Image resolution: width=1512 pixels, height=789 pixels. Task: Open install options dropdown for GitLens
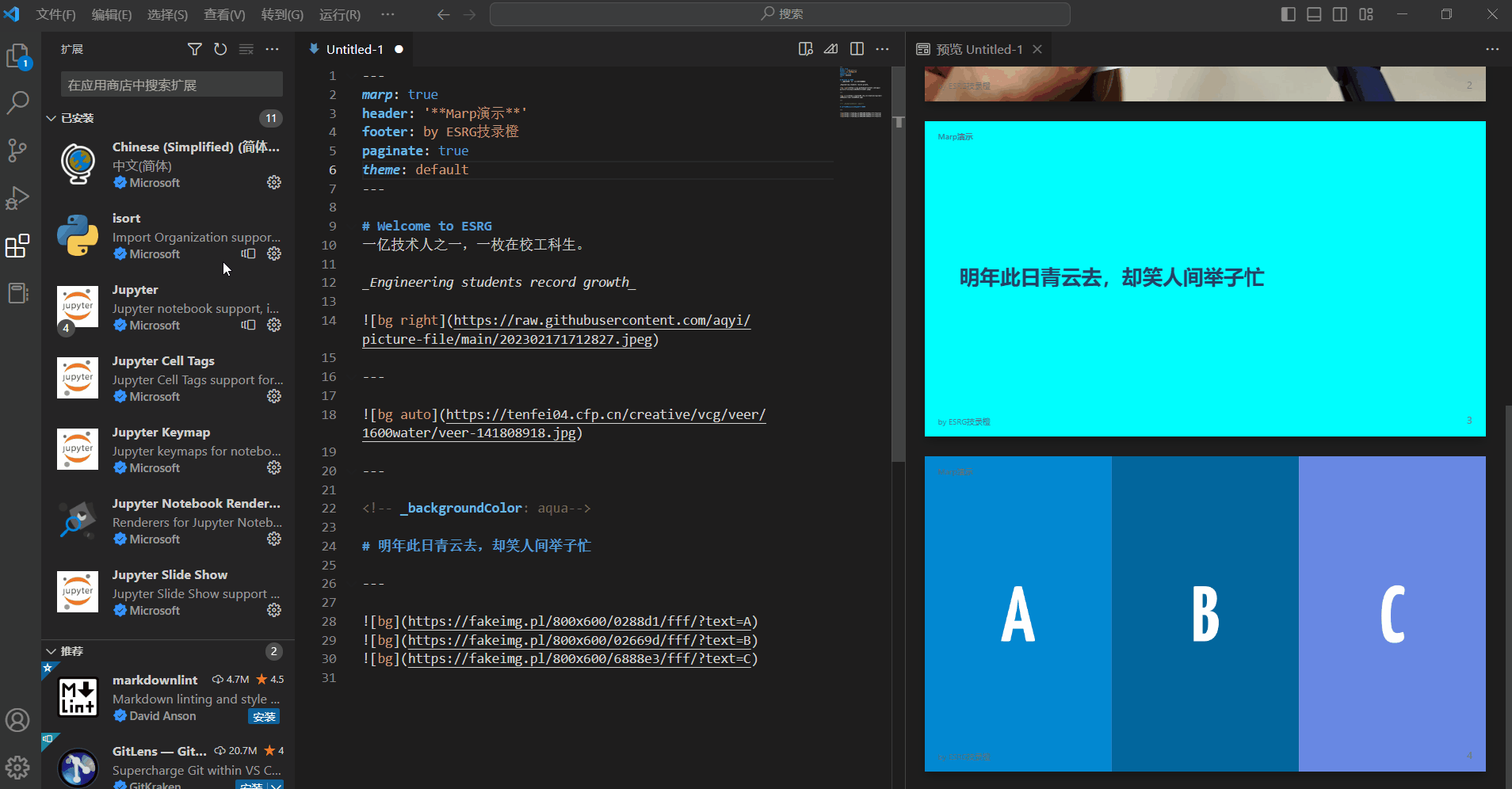(x=277, y=784)
